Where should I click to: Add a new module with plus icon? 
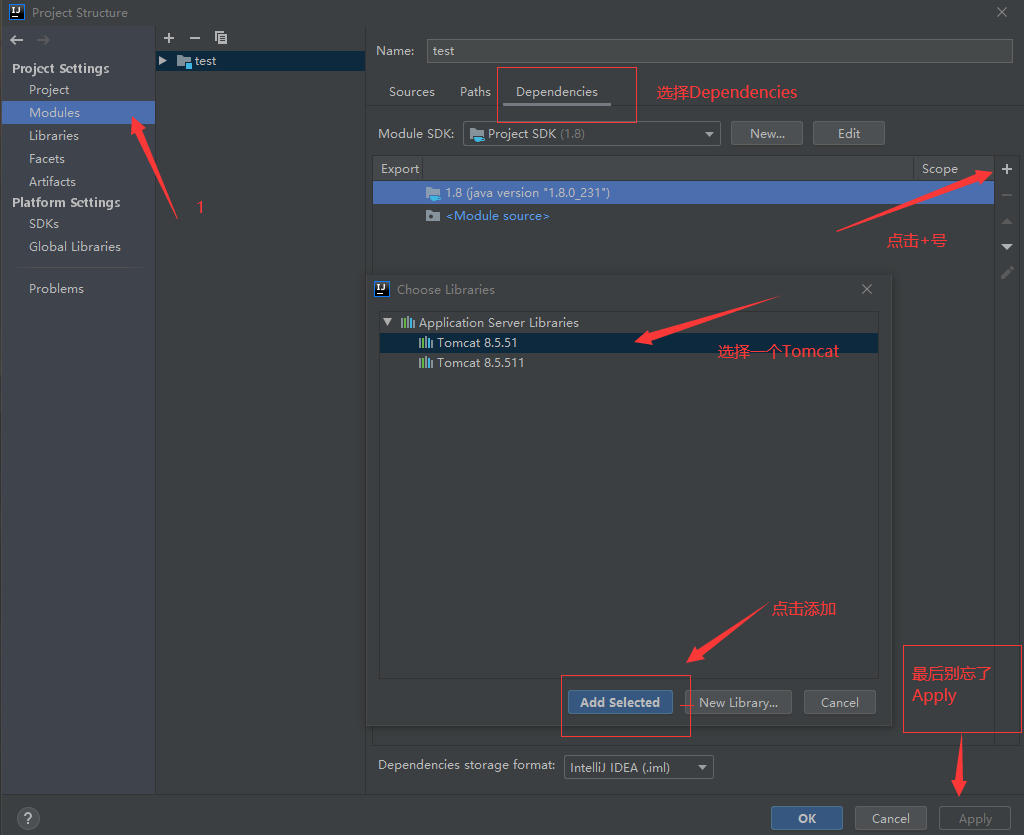[x=169, y=38]
